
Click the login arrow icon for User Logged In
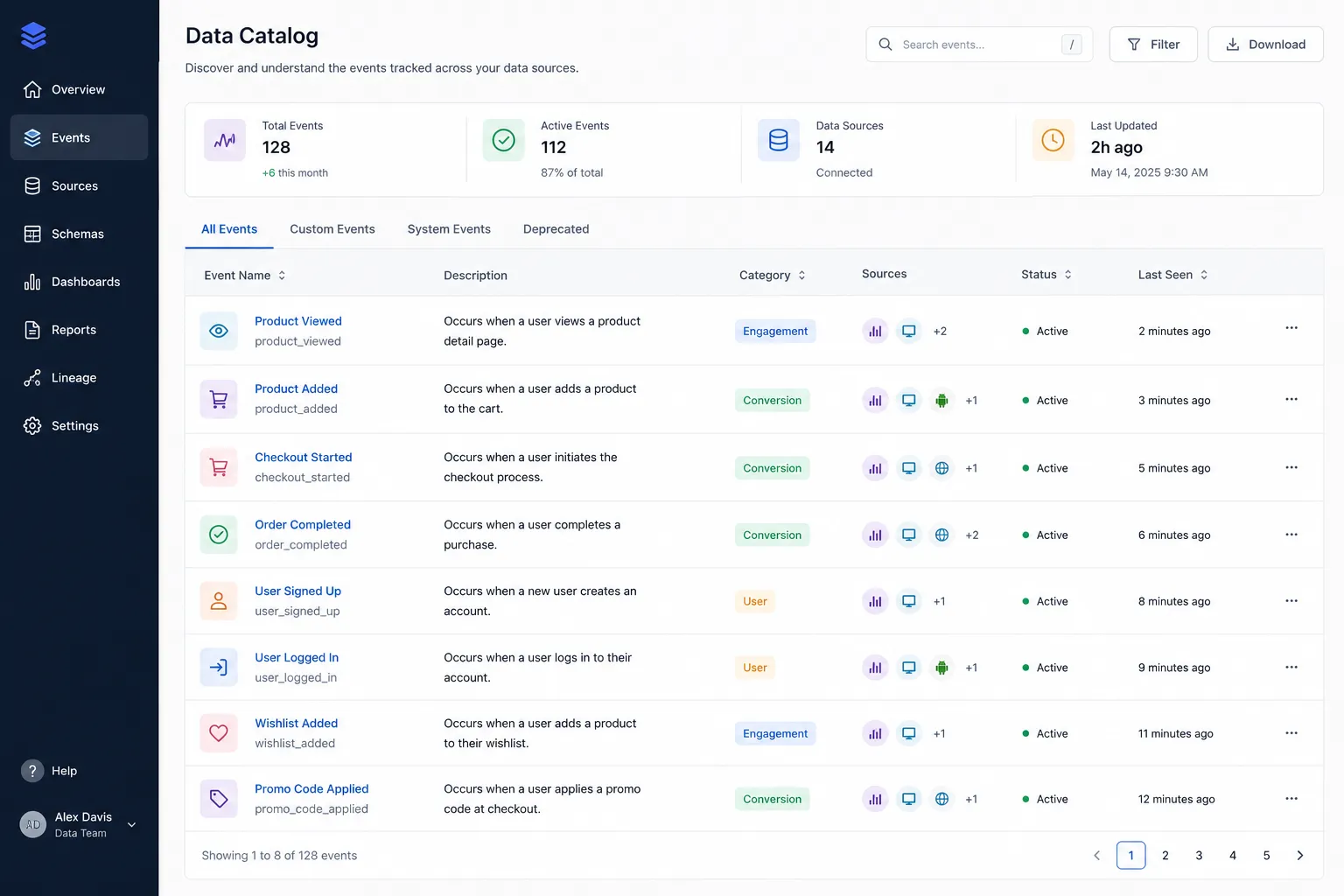click(219, 668)
